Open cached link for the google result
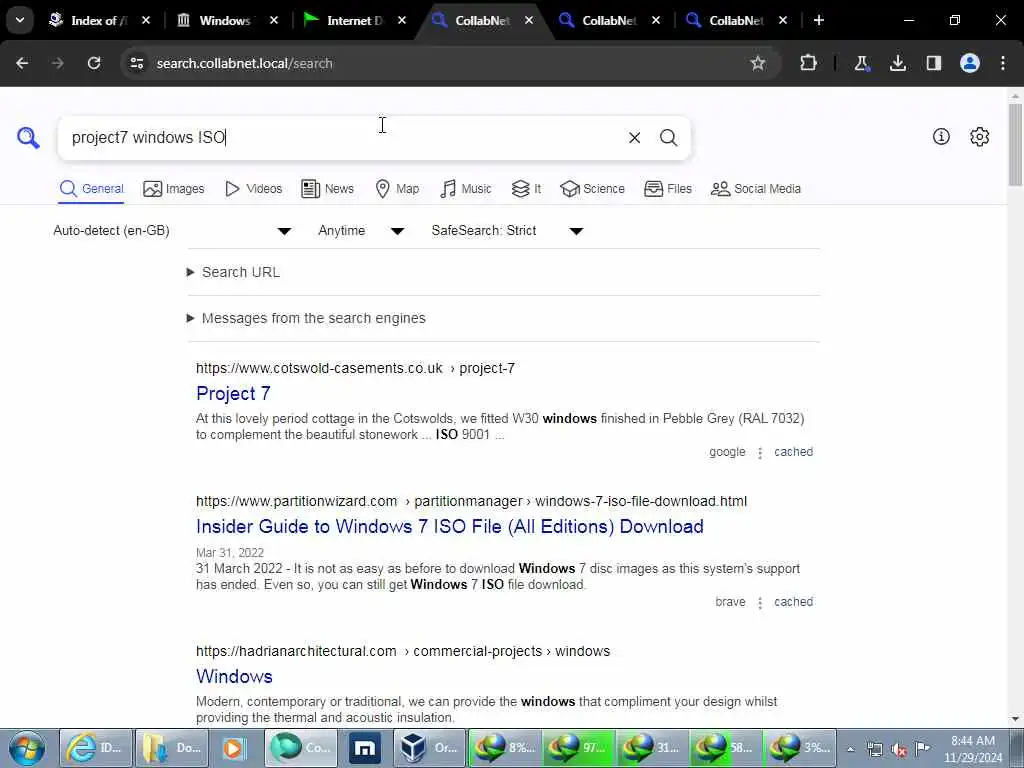 coord(793,452)
